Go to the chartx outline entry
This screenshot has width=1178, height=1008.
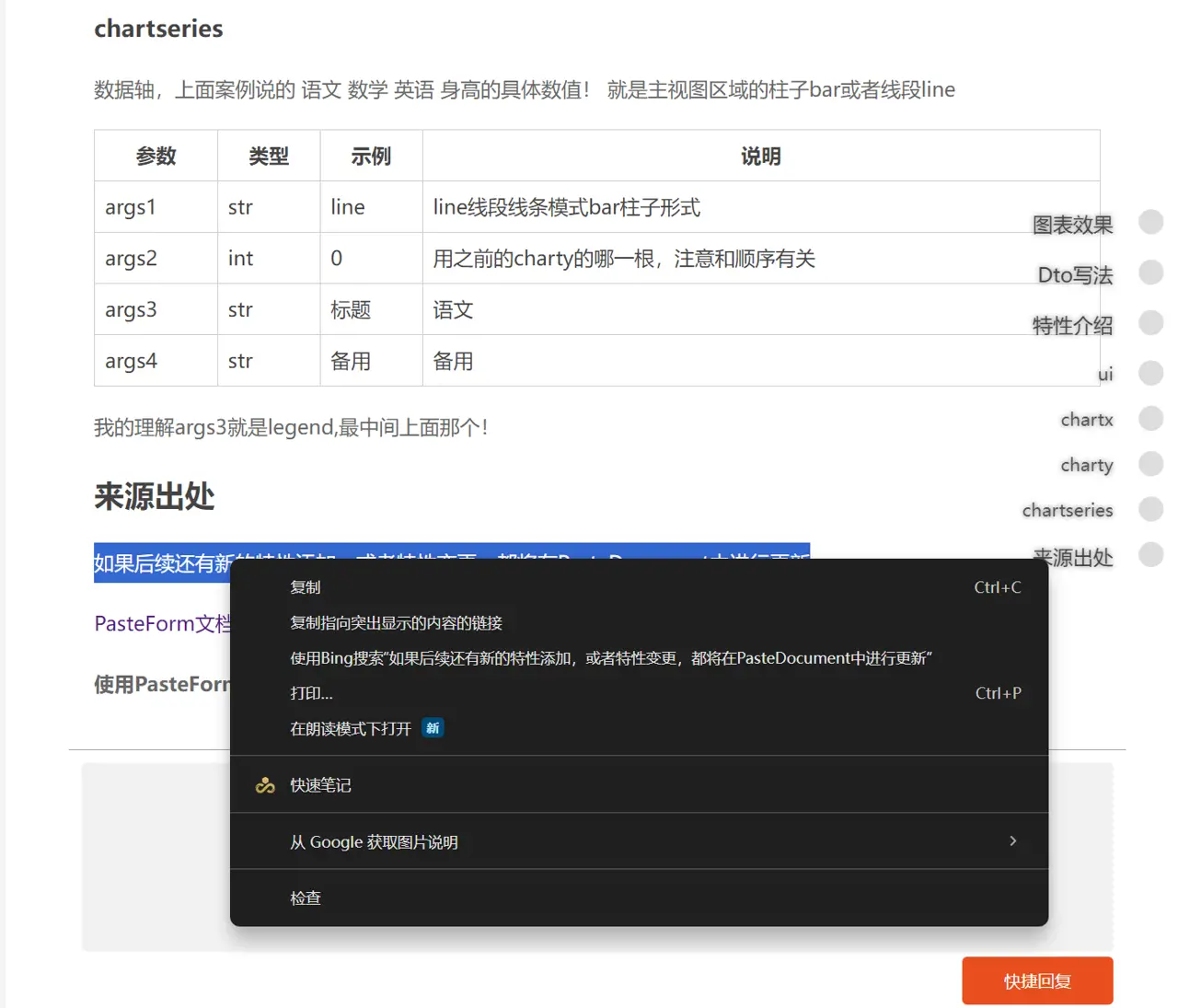tap(1087, 420)
